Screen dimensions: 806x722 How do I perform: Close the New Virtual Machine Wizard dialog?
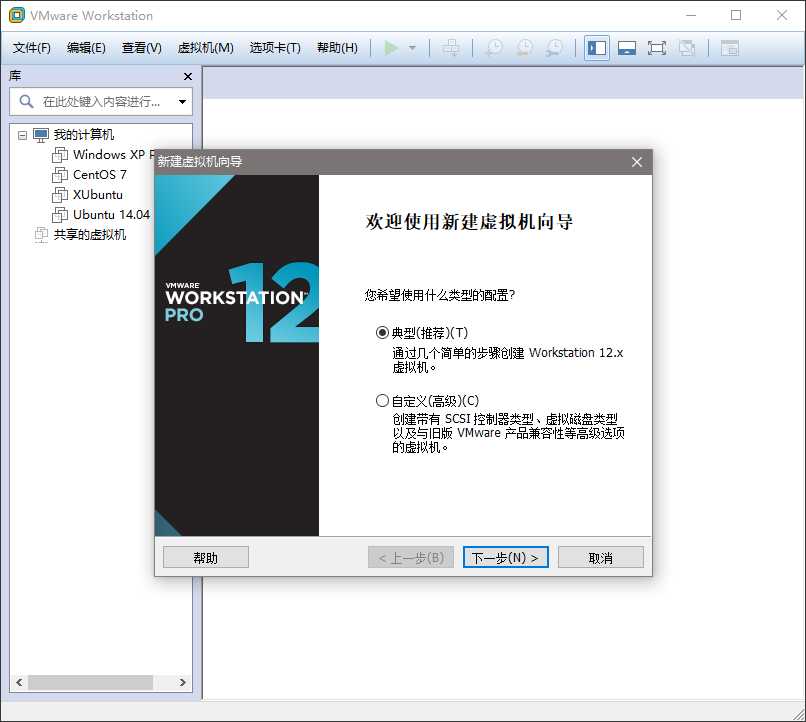(636, 162)
